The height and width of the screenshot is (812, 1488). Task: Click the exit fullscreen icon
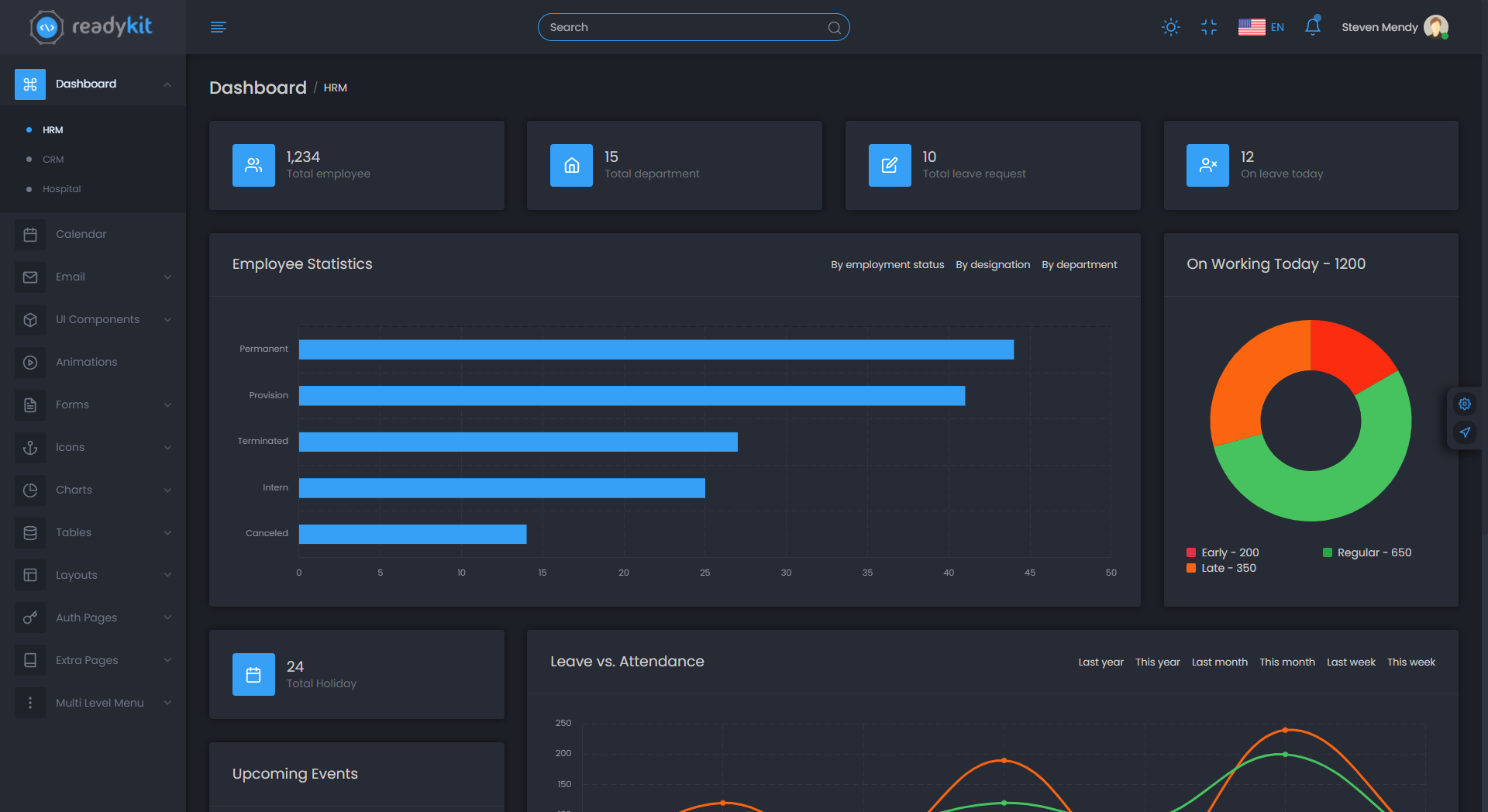pyautogui.click(x=1208, y=27)
